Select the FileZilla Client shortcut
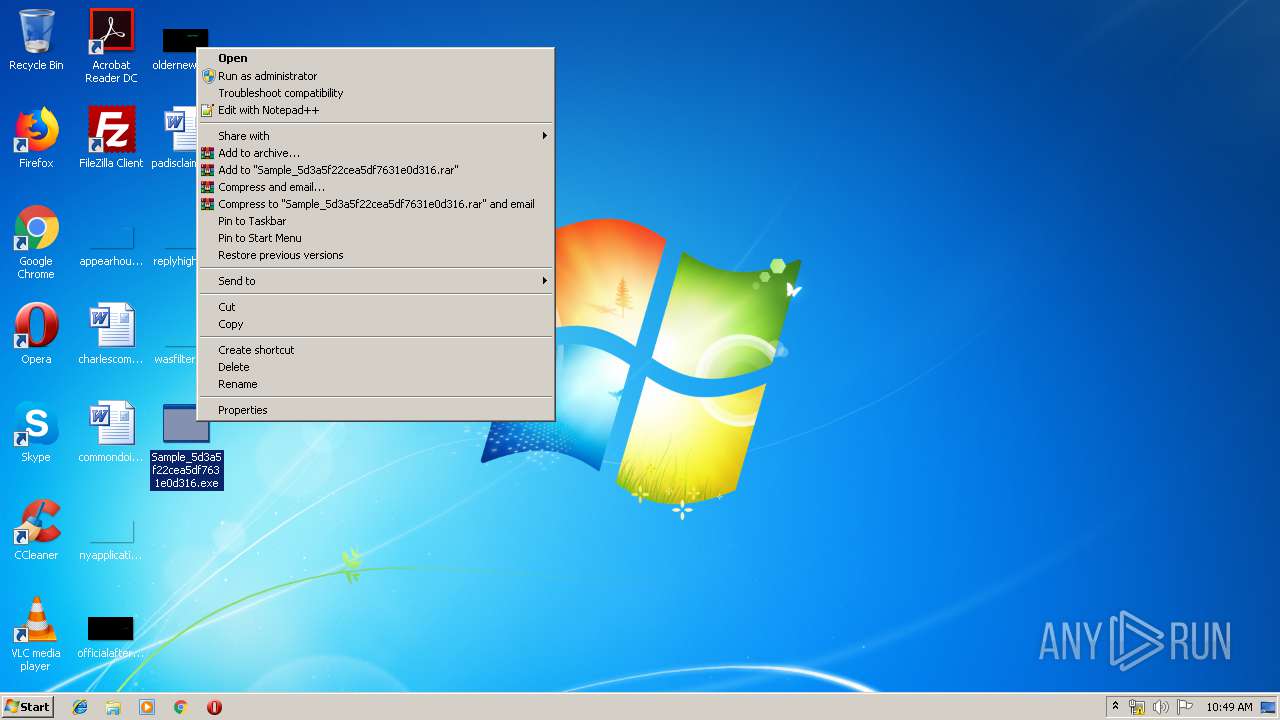Image resolution: width=1280 pixels, height=720 pixels. pyautogui.click(x=111, y=138)
